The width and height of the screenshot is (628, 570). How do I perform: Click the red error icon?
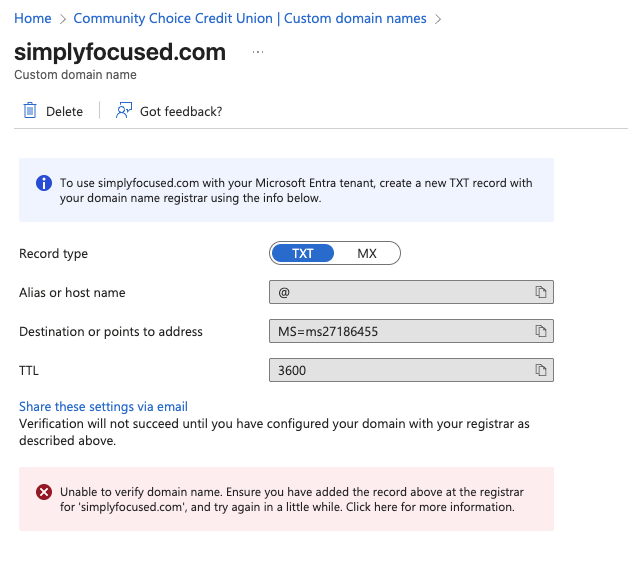click(x=44, y=492)
